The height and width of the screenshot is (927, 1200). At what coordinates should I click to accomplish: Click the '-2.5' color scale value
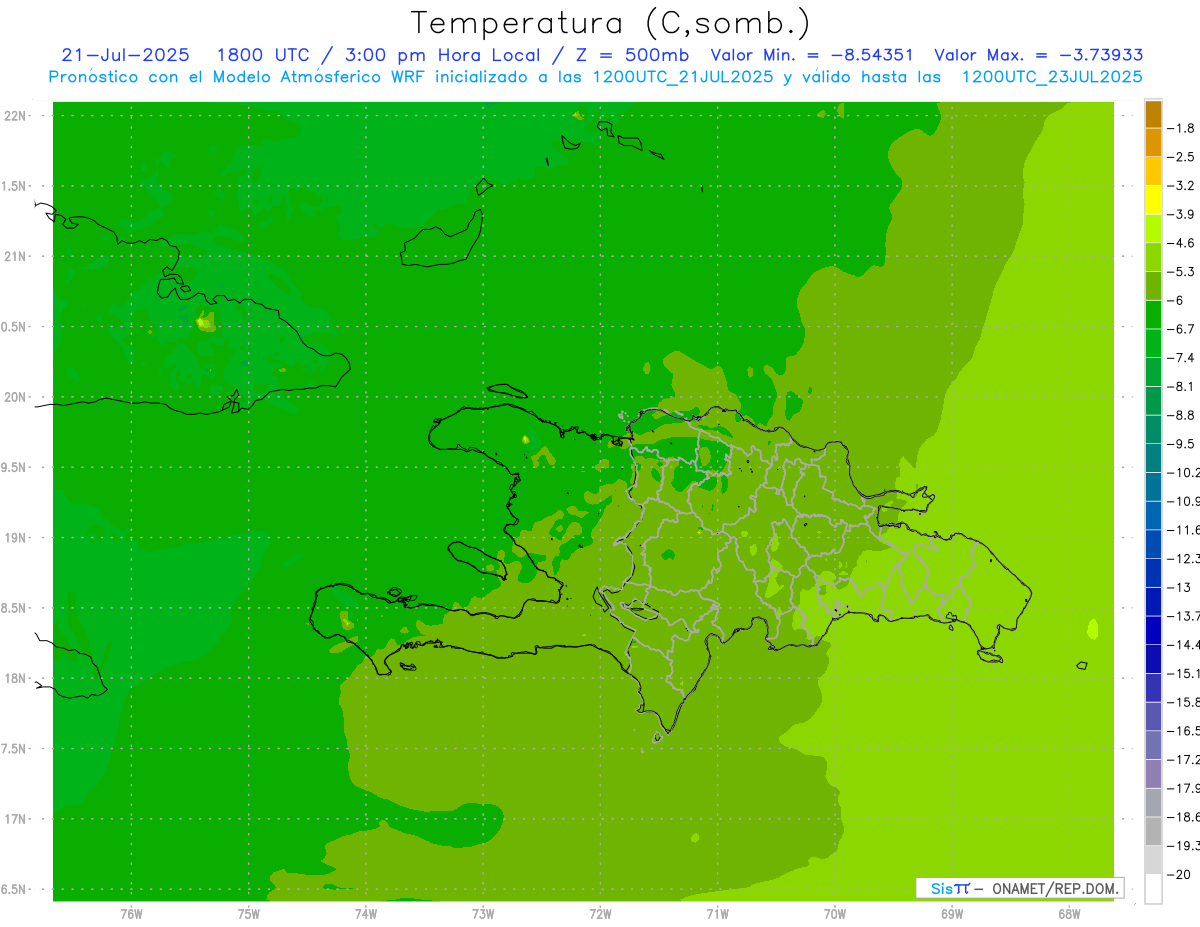1182,157
